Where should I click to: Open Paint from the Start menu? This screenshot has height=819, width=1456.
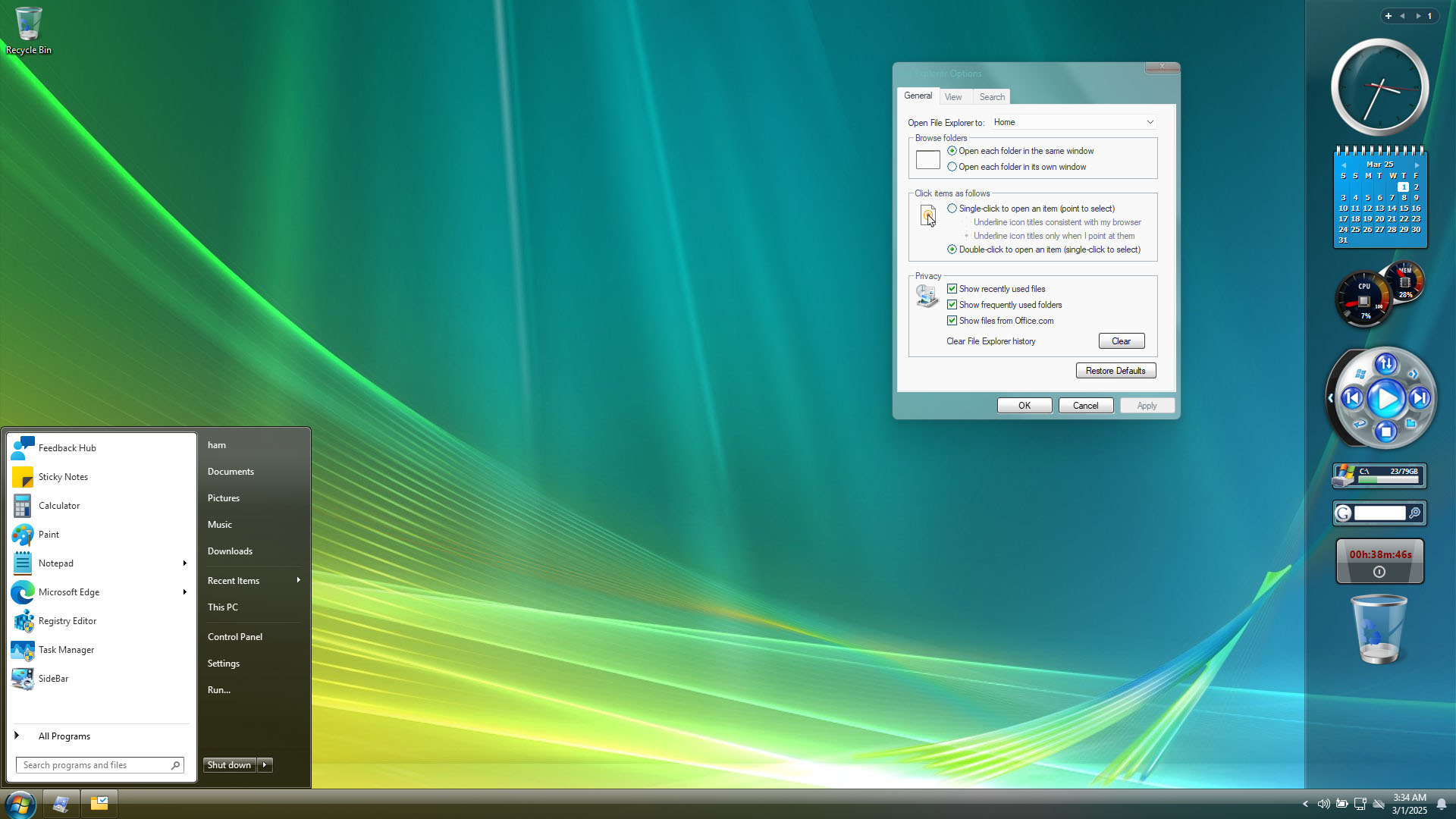click(x=48, y=534)
